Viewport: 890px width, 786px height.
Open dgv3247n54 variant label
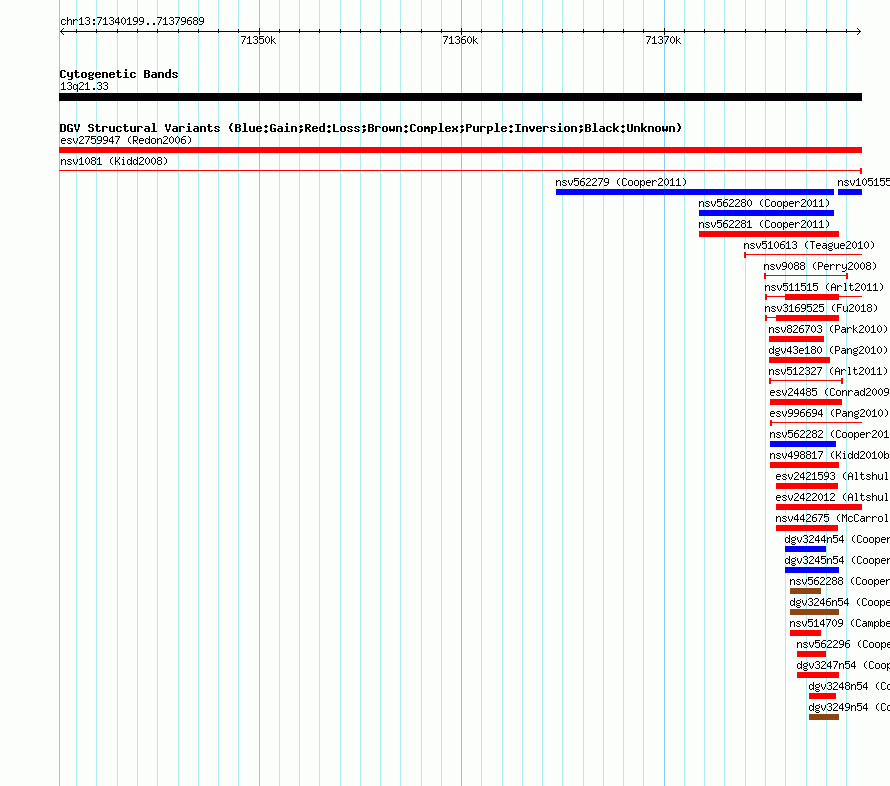(x=843, y=665)
